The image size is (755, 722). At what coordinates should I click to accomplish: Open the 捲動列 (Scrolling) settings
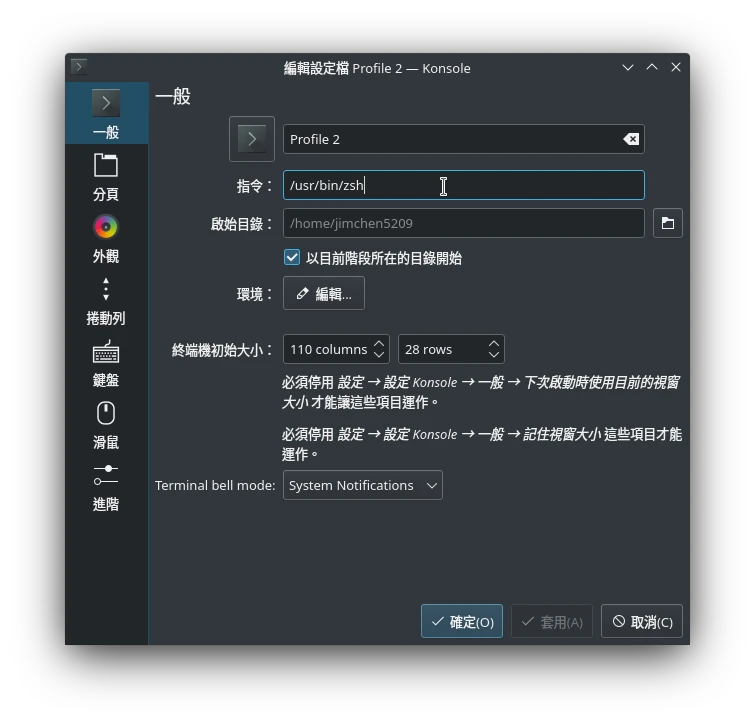(x=106, y=301)
